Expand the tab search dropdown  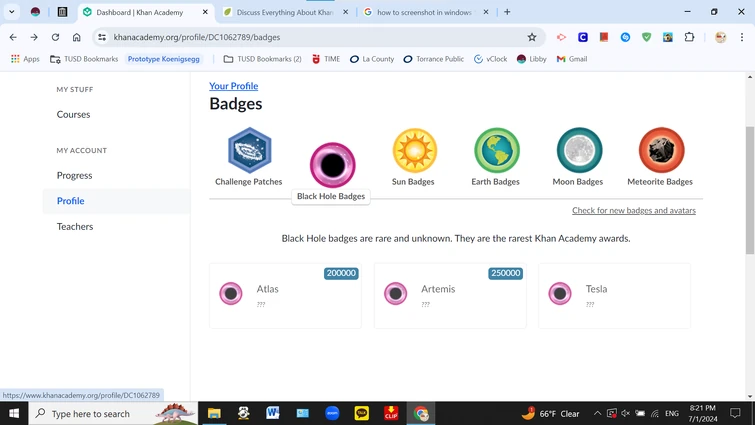click(12, 12)
